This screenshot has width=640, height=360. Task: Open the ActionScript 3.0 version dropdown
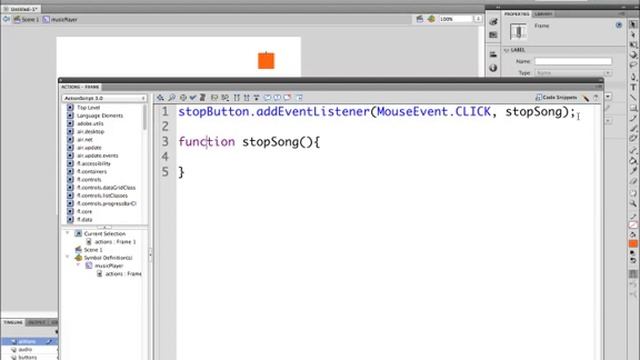[104, 98]
